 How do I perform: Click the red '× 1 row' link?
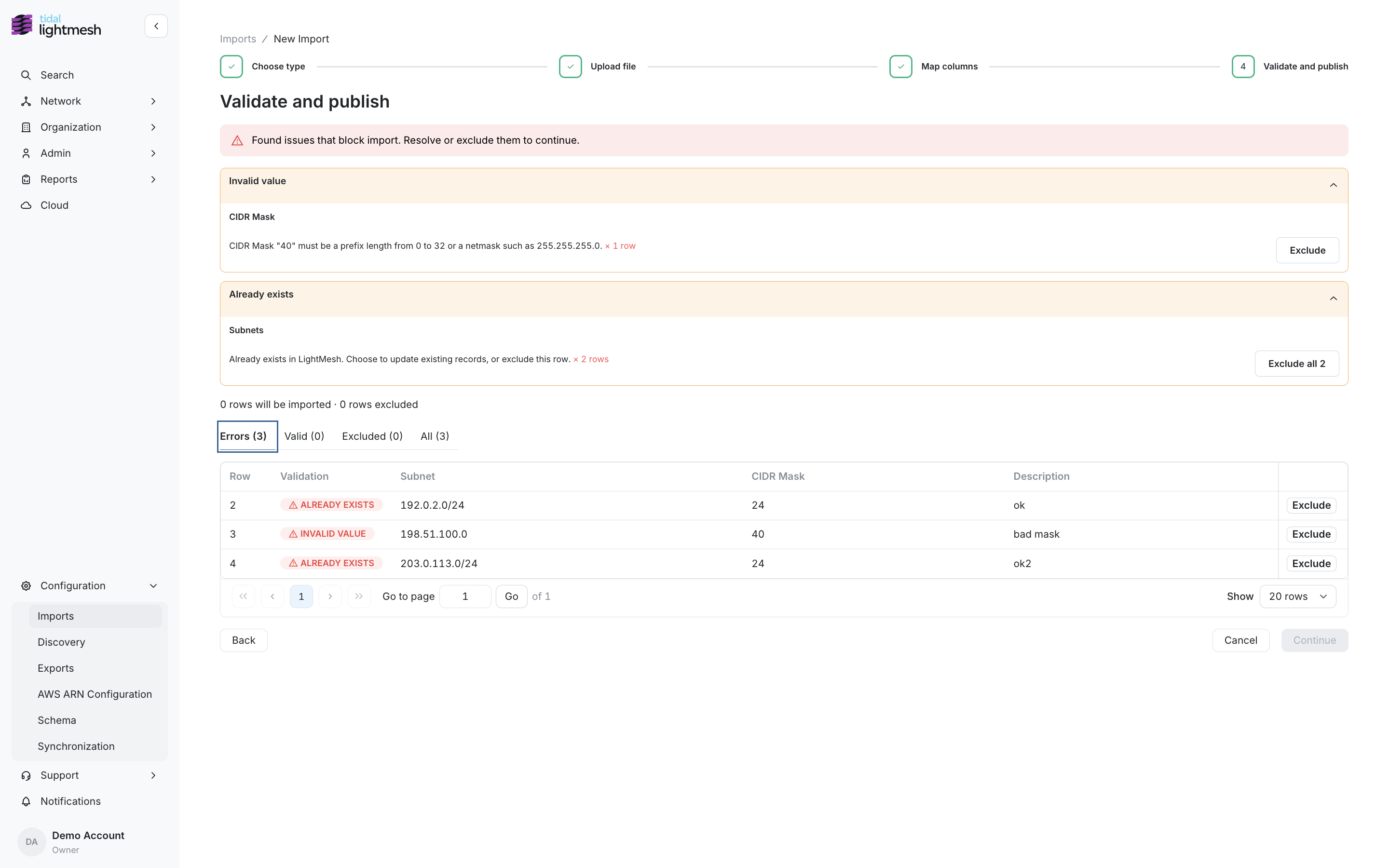point(620,246)
